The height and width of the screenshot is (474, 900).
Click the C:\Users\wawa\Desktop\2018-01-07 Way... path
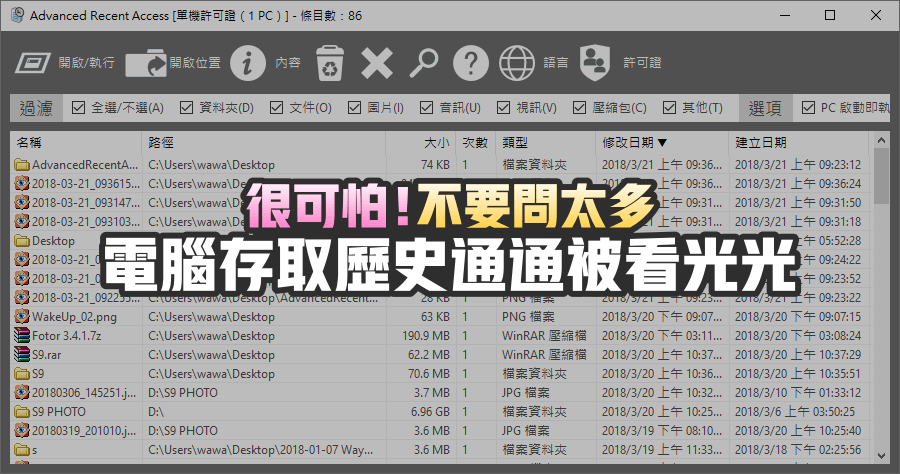pos(261,449)
